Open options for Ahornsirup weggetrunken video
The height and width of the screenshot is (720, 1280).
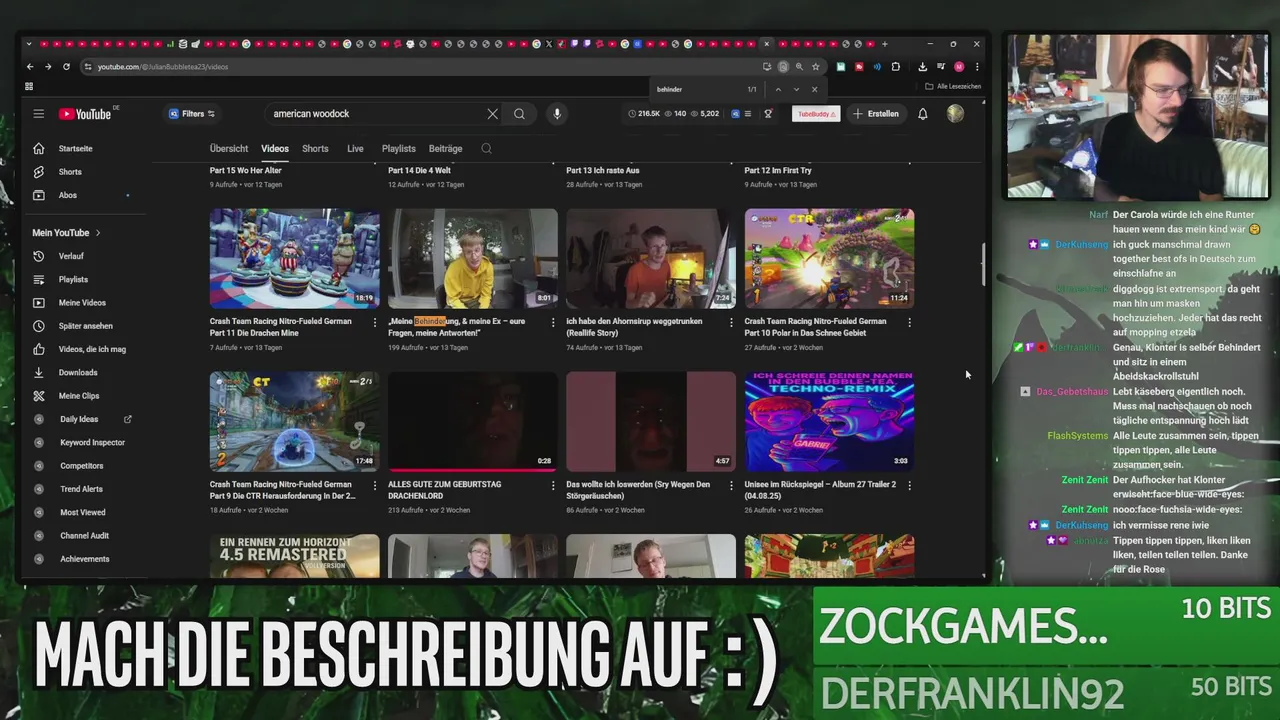point(731,322)
